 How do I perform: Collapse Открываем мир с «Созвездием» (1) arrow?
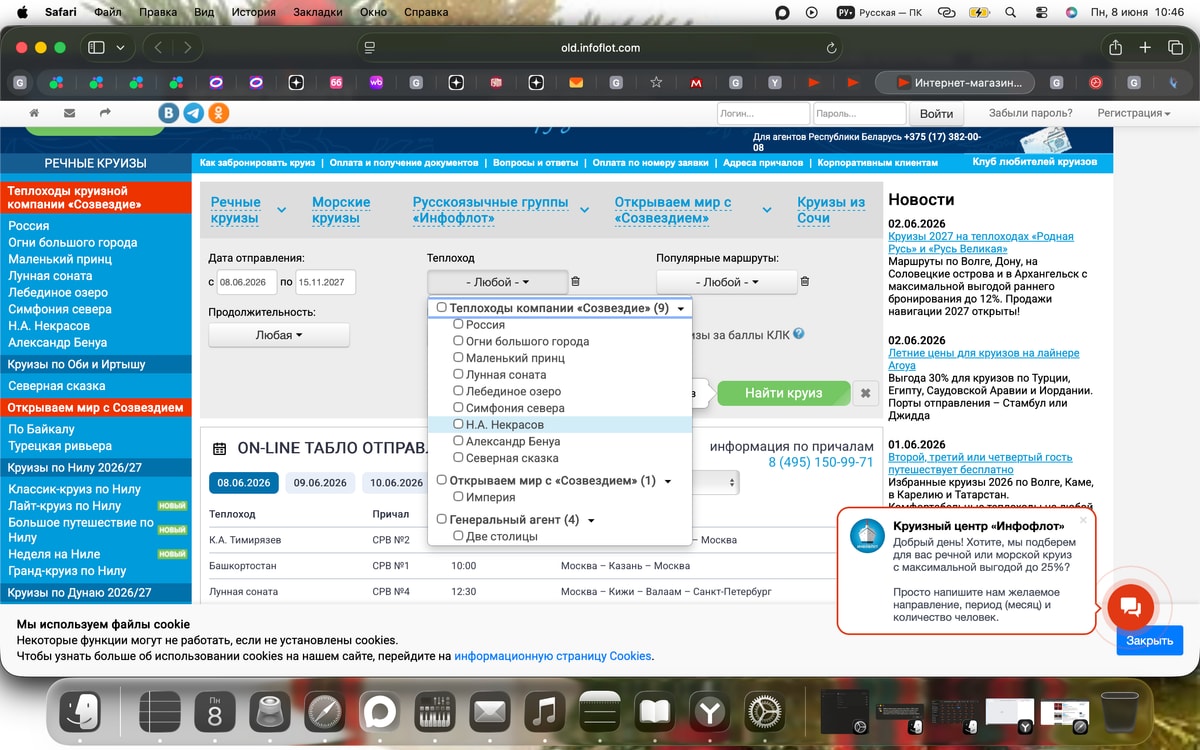point(668,482)
